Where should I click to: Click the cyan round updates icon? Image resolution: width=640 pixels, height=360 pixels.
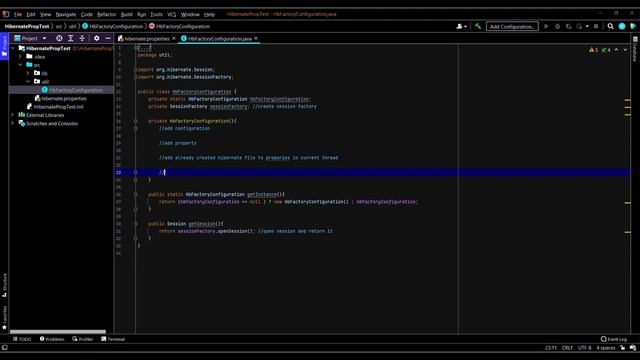pyautogui.click(x=622, y=26)
